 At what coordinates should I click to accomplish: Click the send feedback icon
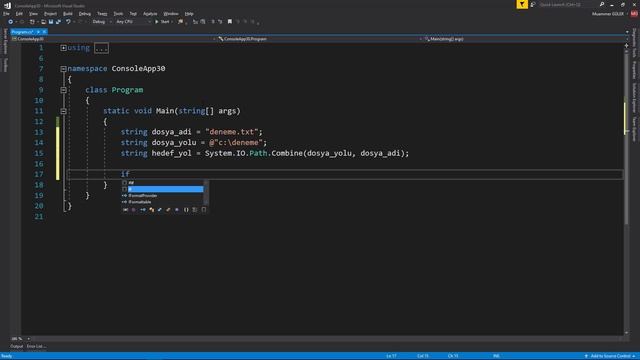(x=533, y=4)
